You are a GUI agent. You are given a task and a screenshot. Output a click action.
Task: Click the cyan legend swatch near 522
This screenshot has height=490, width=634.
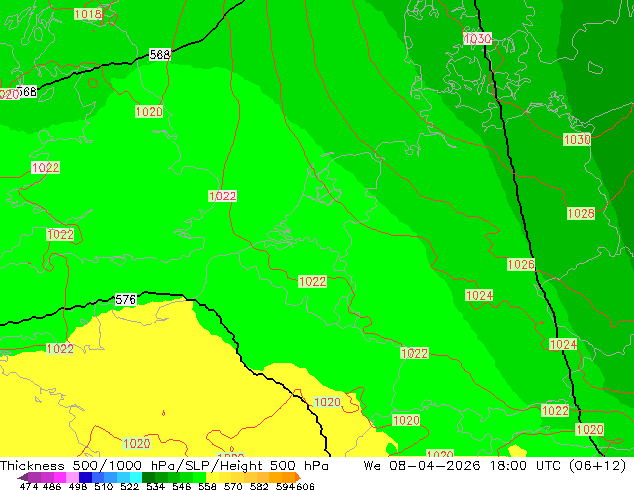pos(136,477)
